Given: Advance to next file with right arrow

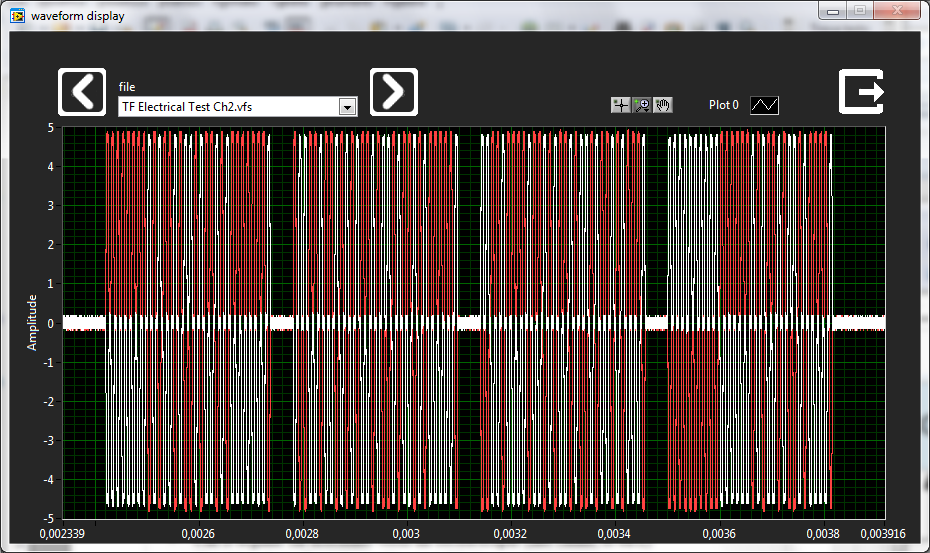Looking at the screenshot, I should point(394,92).
